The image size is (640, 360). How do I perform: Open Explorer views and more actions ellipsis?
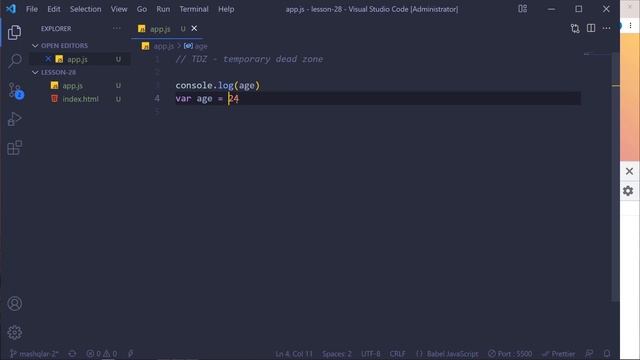(x=117, y=28)
